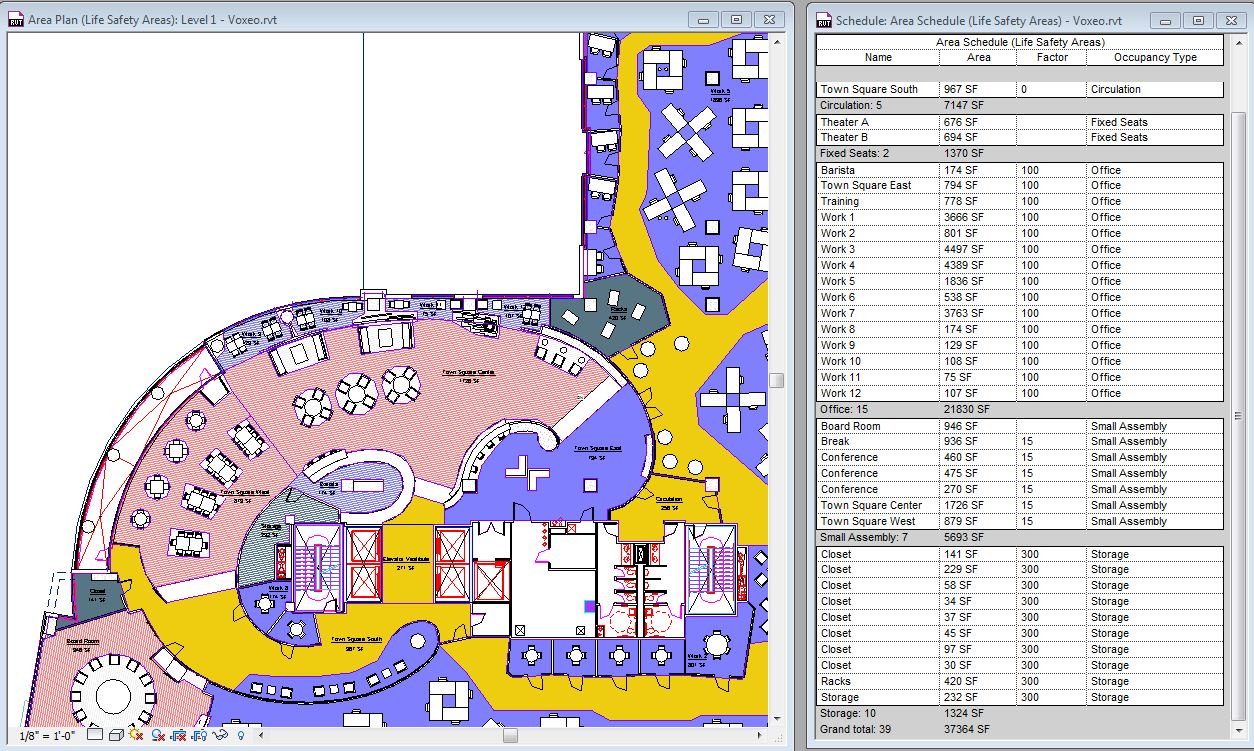Click the Work 7 name cell
The height and width of the screenshot is (751, 1254).
tap(878, 313)
